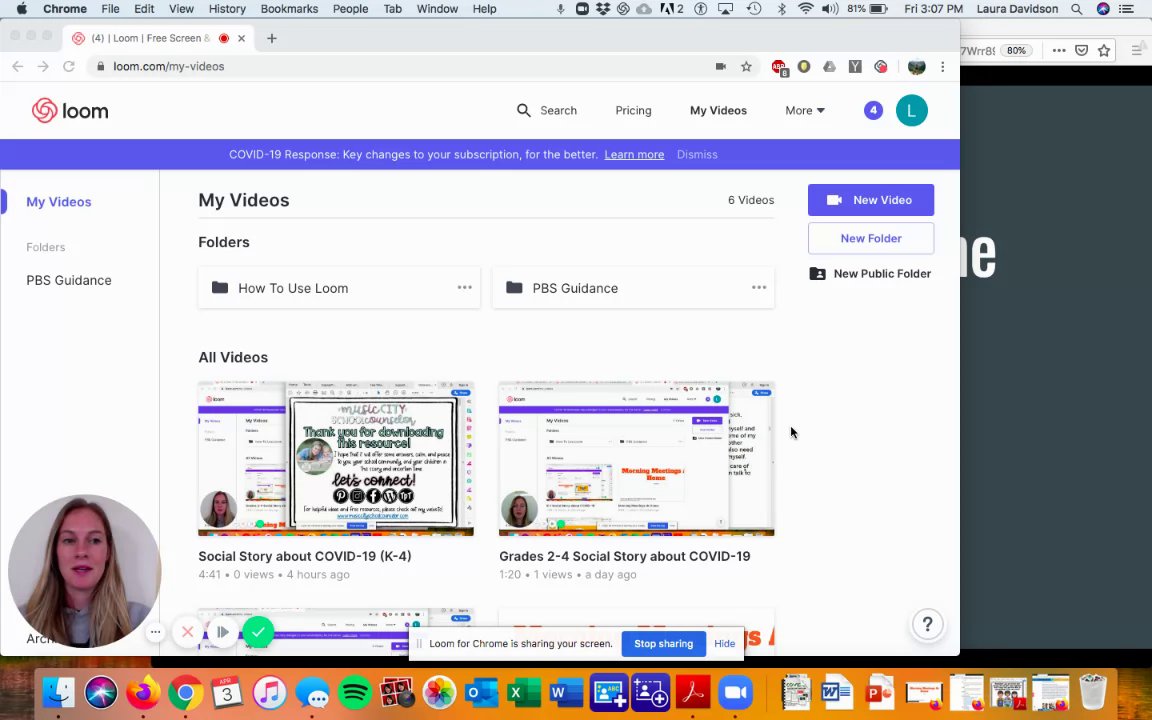The height and width of the screenshot is (720, 1152).
Task: Click the camera icon in address bar
Action: coord(721,66)
